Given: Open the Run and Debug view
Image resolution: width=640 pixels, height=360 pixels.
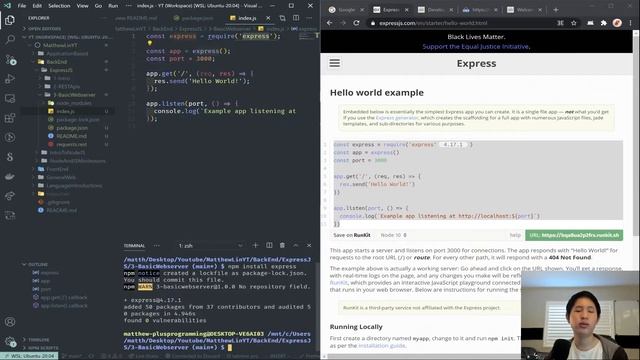Looking at the screenshot, I should (x=10, y=79).
